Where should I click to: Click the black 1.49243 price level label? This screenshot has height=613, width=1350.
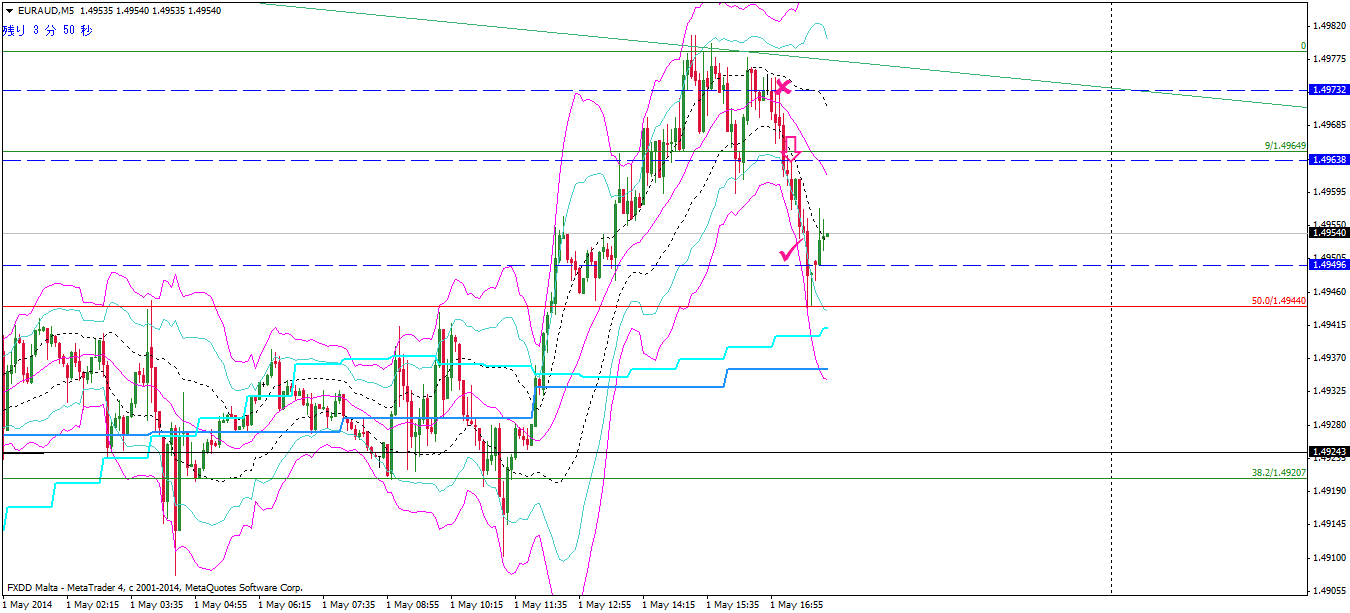click(1328, 452)
